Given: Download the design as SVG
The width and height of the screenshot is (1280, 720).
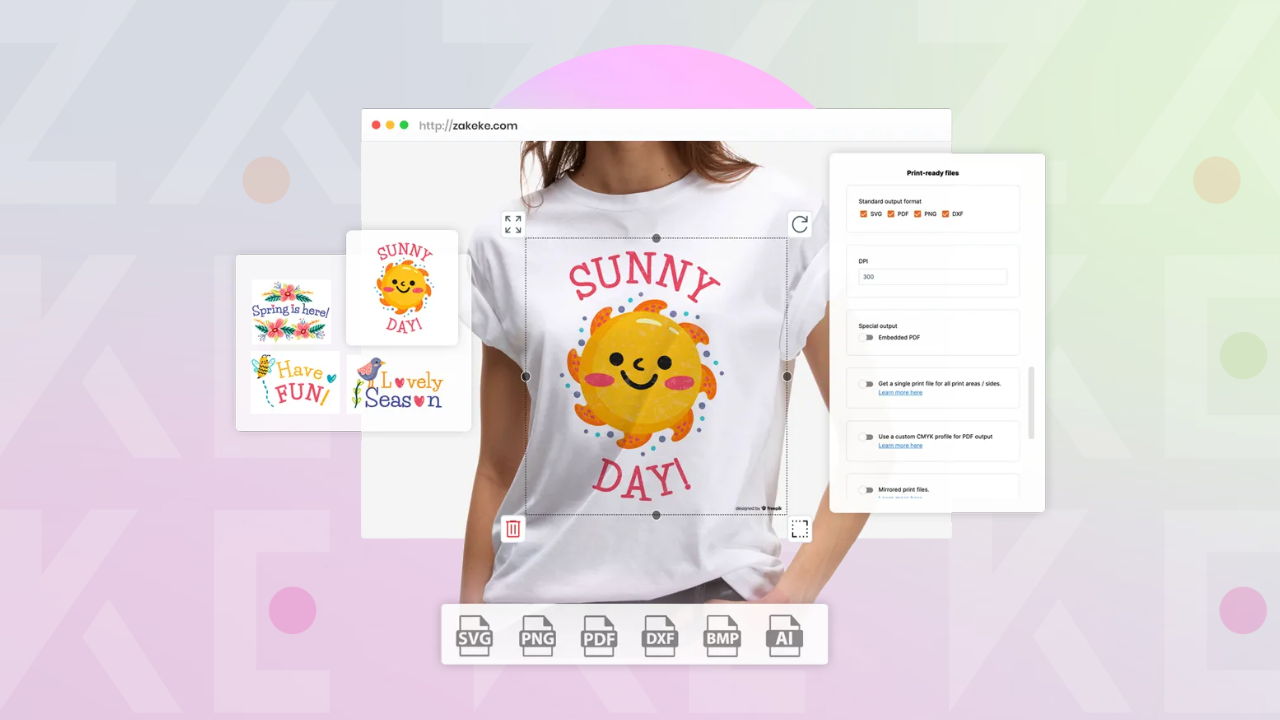Looking at the screenshot, I should coord(474,635).
